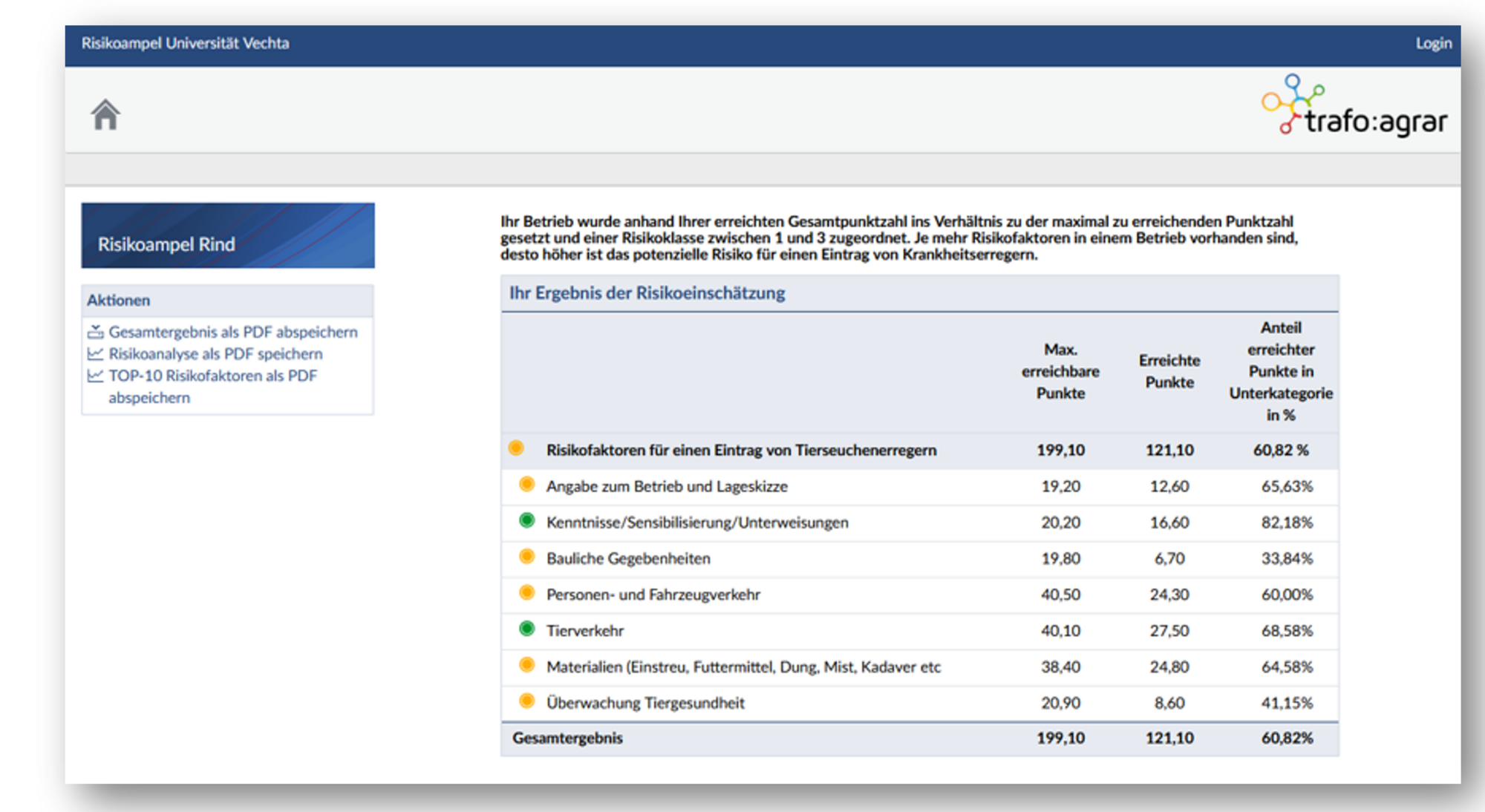
Task: Click PDF save icon beside Gesamtergebnis
Action: 95,332
